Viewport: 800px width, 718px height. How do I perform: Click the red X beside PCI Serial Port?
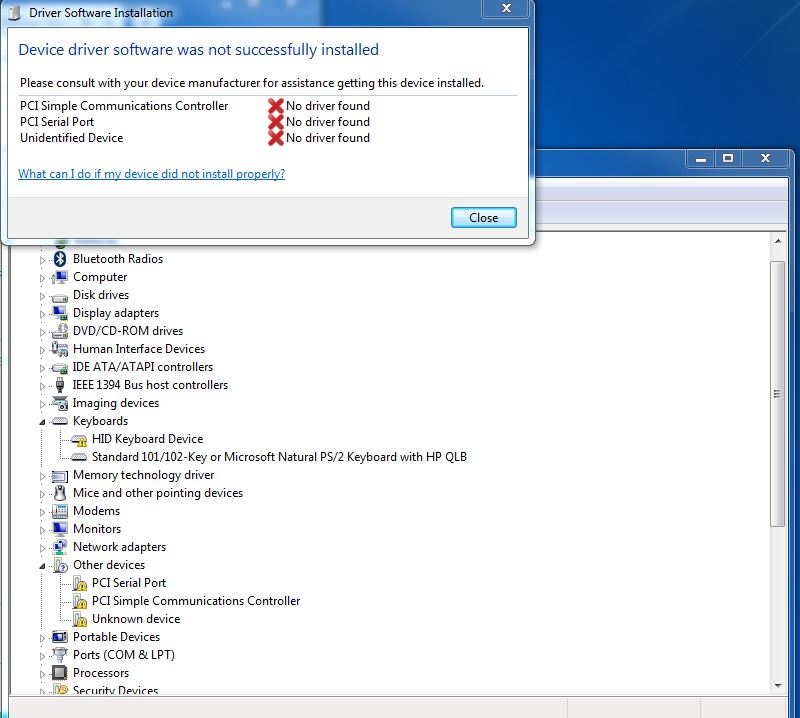coord(277,121)
